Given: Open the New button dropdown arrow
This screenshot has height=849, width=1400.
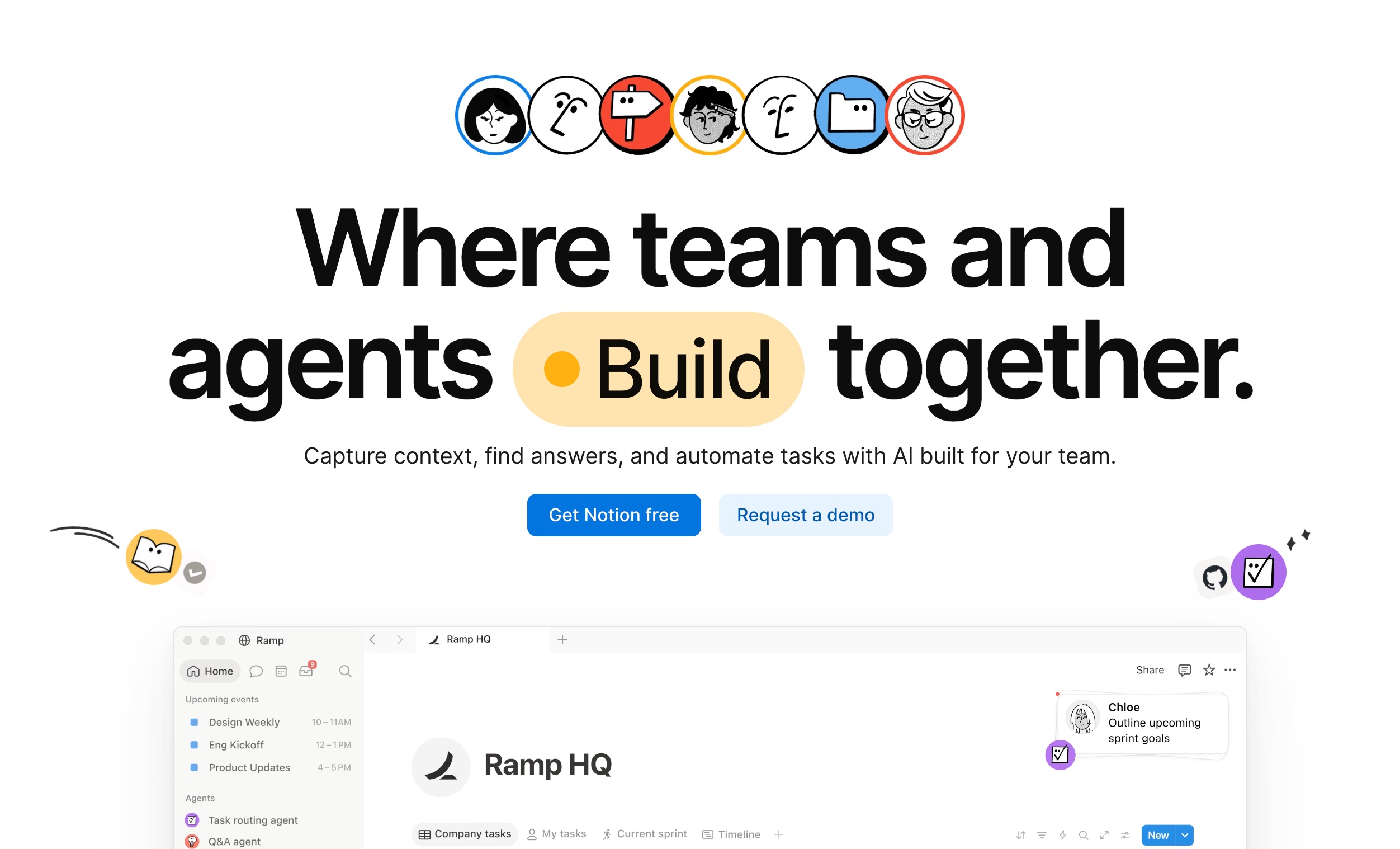Looking at the screenshot, I should click(x=1185, y=836).
